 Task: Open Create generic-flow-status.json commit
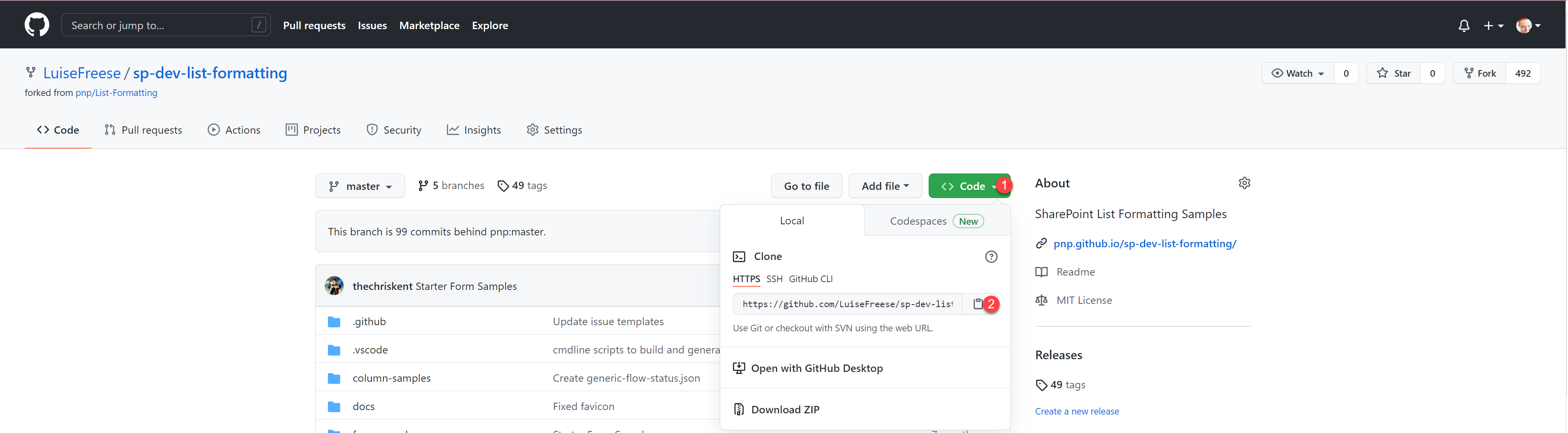[x=626, y=378]
